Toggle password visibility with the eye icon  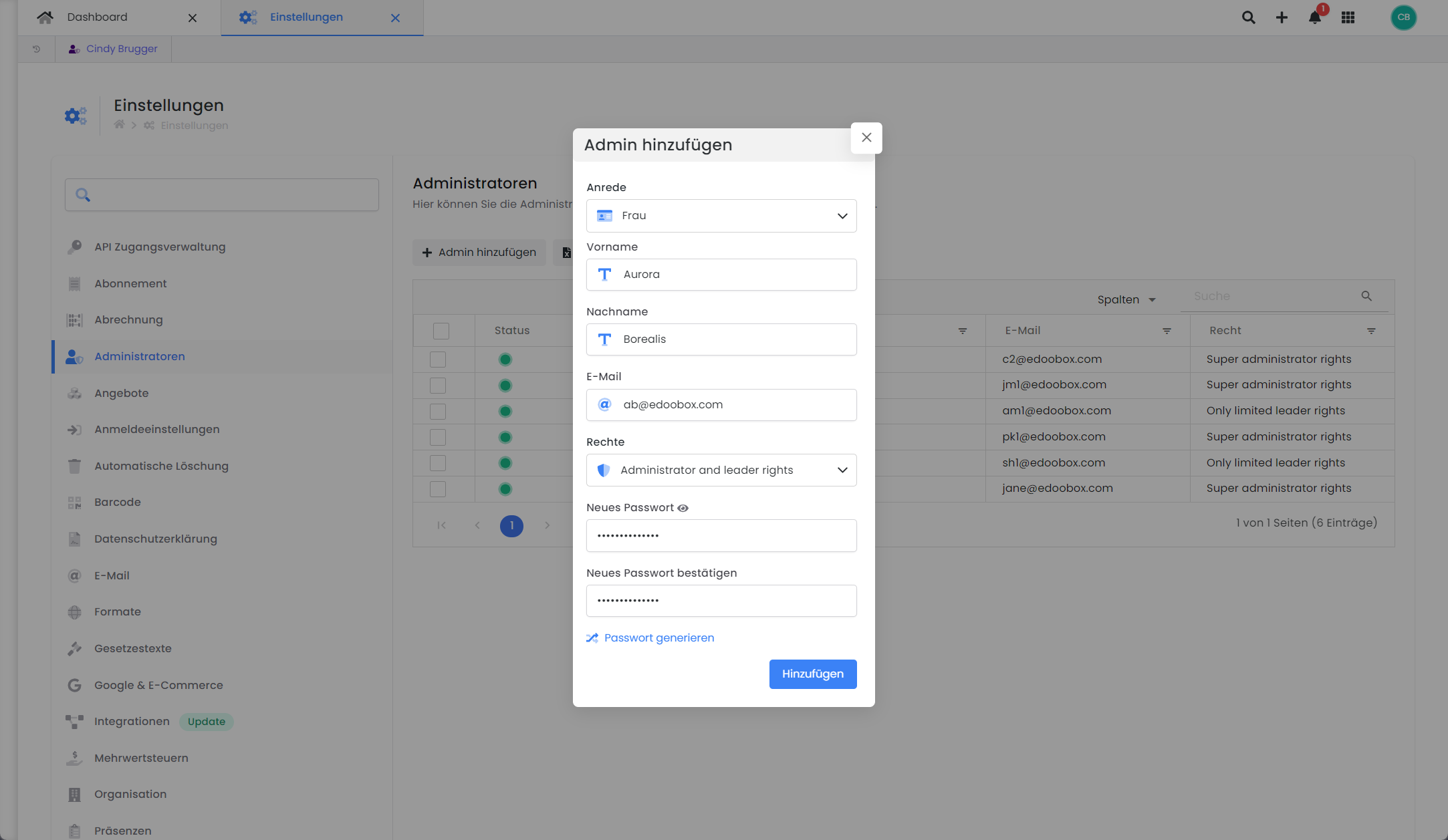click(683, 508)
